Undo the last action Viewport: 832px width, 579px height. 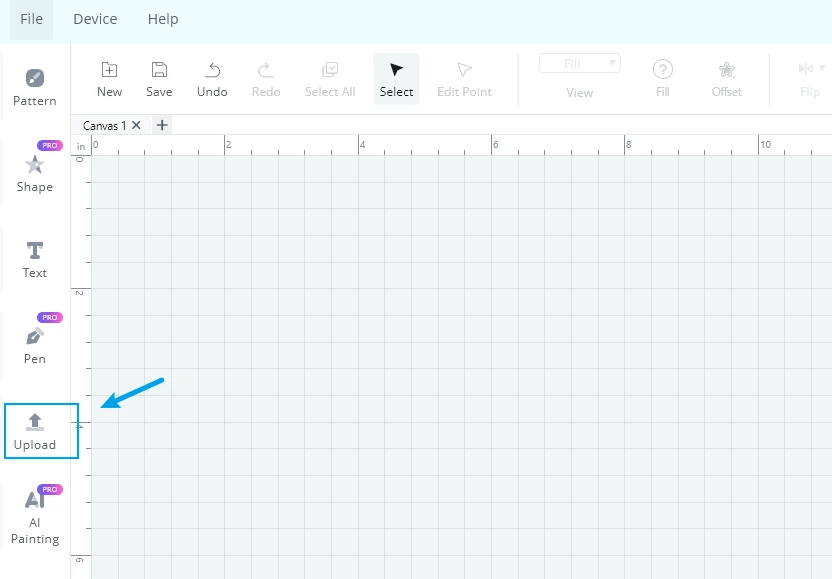[x=212, y=79]
